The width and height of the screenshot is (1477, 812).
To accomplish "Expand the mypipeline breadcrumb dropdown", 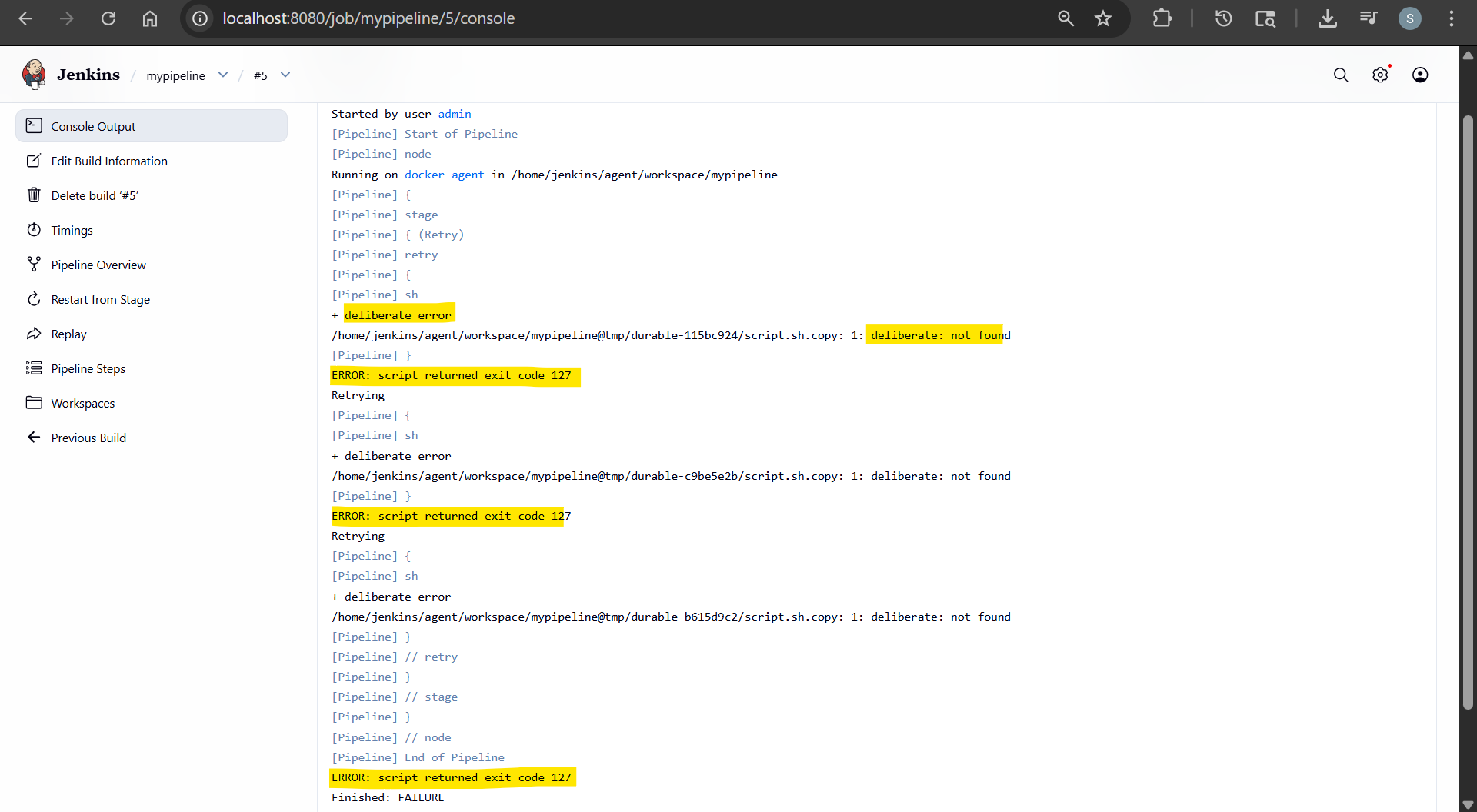I will 223,75.
